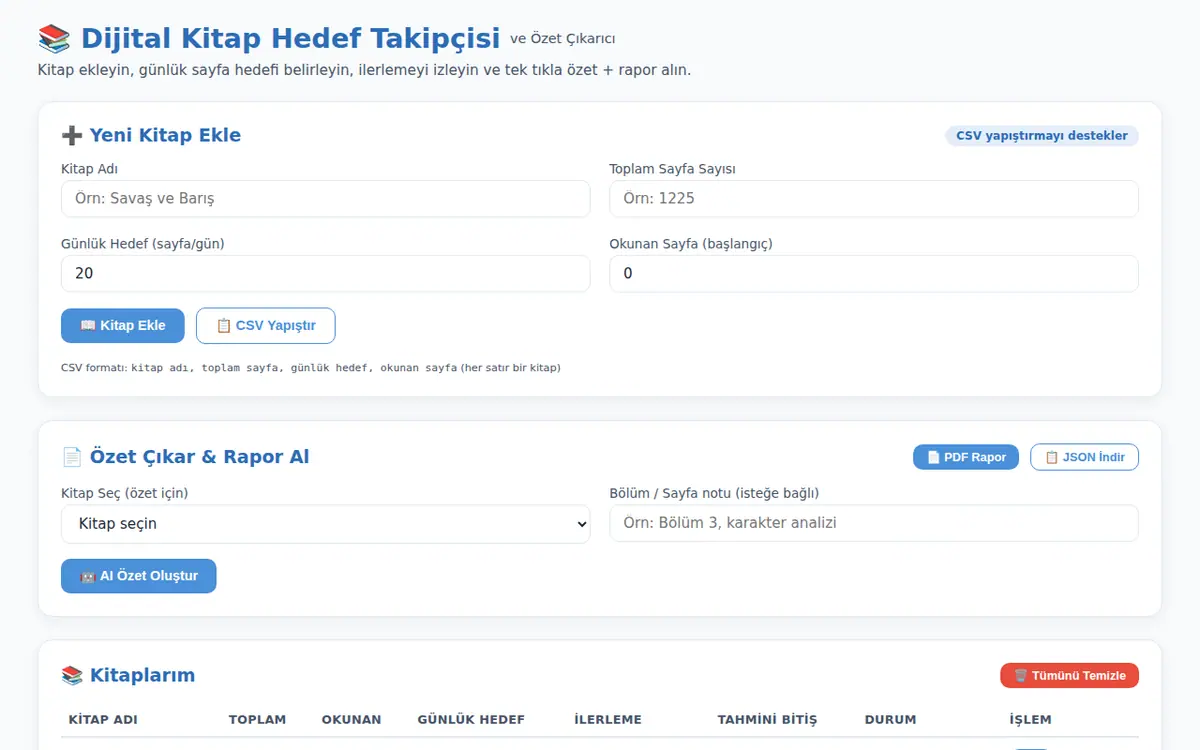The width and height of the screenshot is (1200, 750).
Task: Click the İŞLEM column header
Action: point(1030,720)
